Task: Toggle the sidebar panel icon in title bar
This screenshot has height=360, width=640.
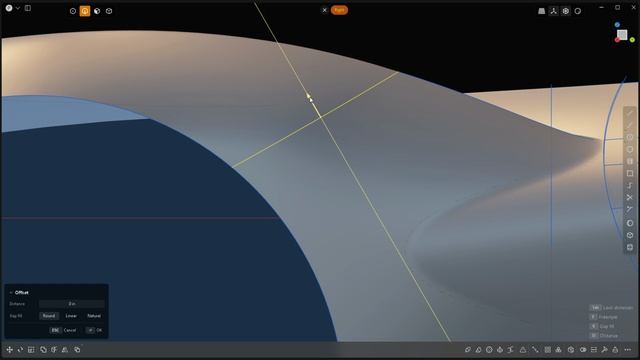Action: [x=28, y=8]
